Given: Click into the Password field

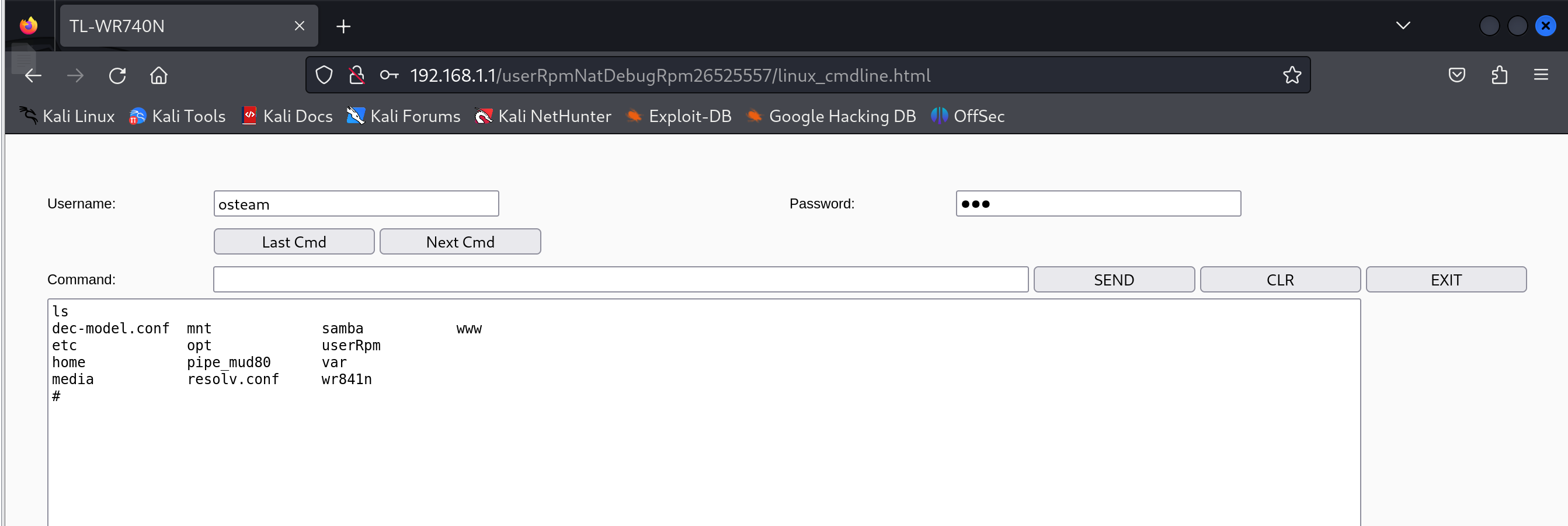Looking at the screenshot, I should (x=1098, y=204).
